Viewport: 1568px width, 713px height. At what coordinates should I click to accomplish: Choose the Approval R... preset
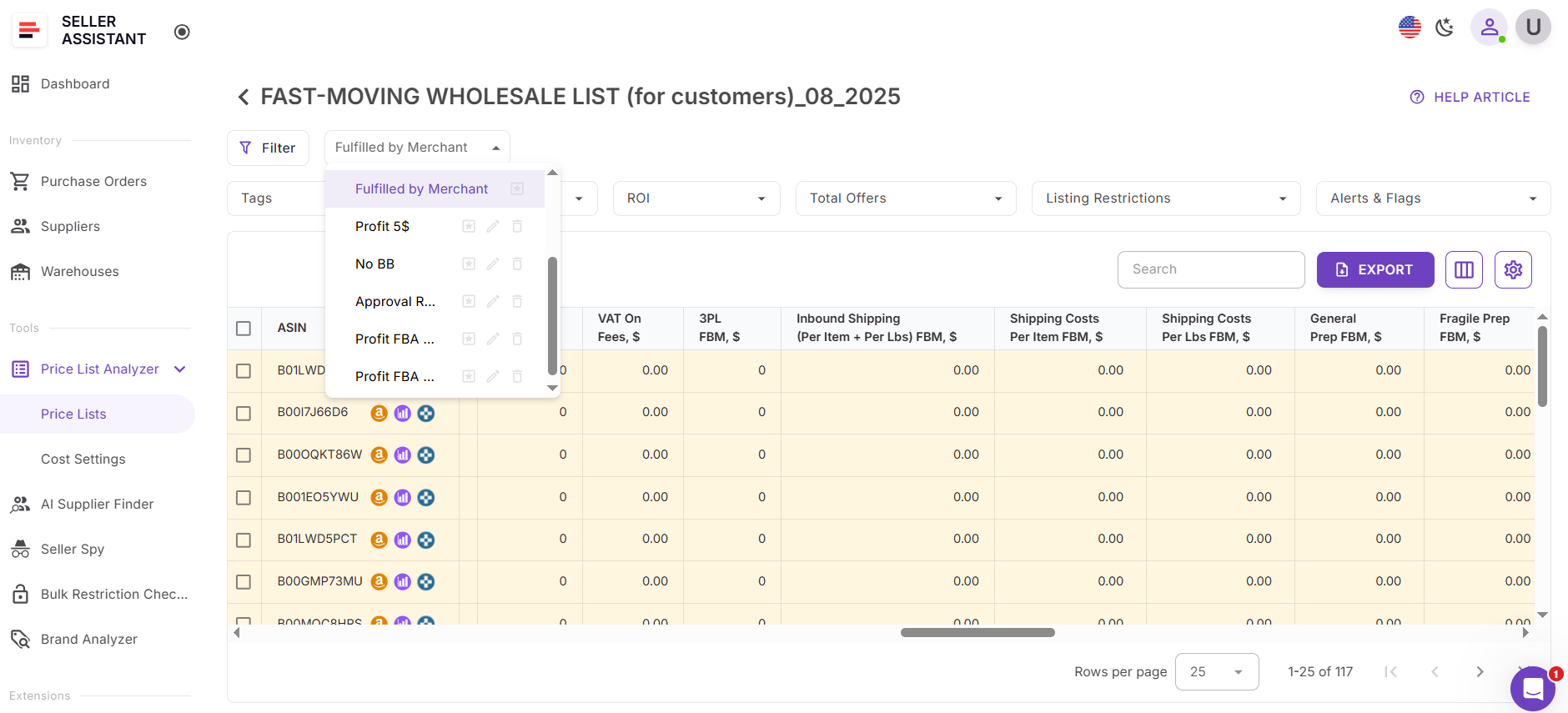pyautogui.click(x=395, y=301)
